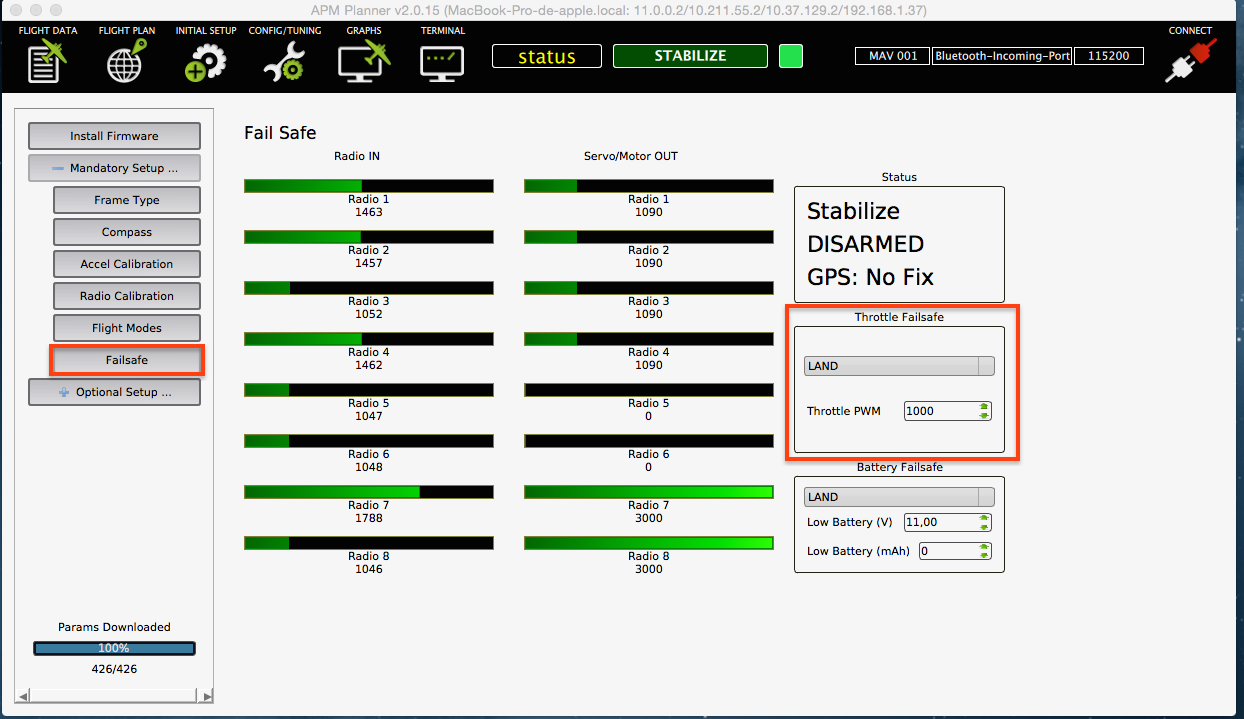Expand the Optional Setup section
1244x719 pixels.
(114, 392)
